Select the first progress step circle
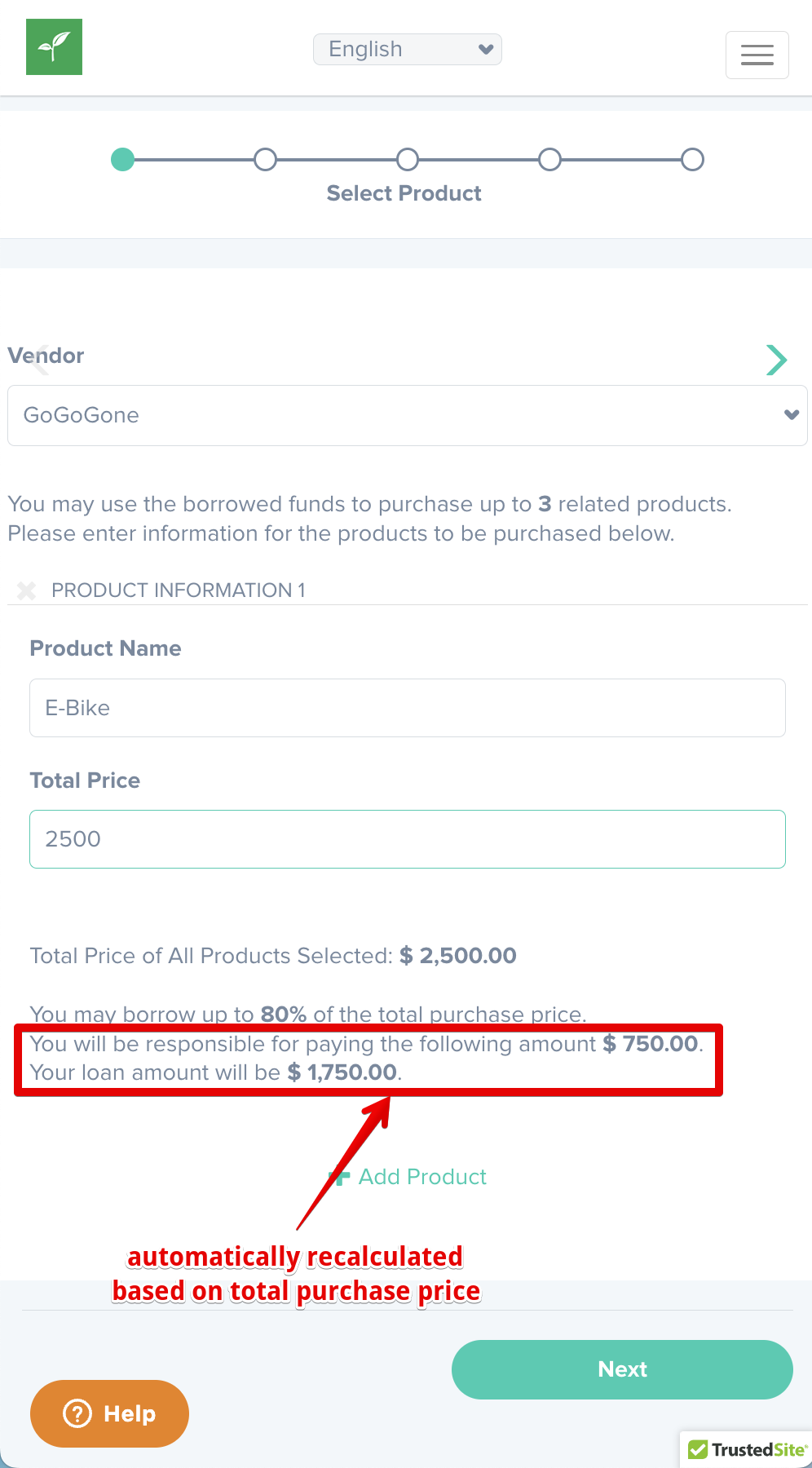The width and height of the screenshot is (812, 1468). tap(123, 159)
